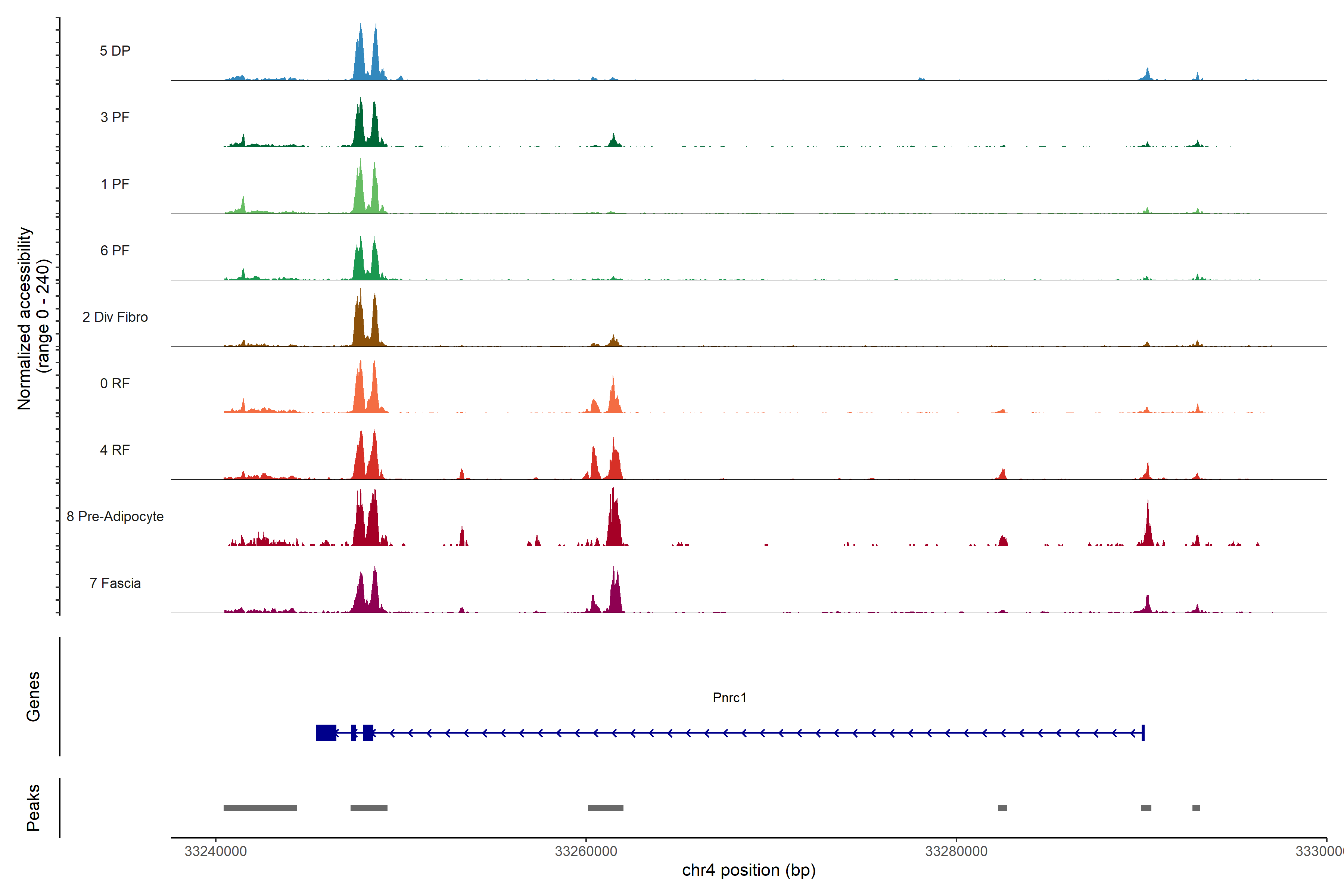Click the 7 Fascia track label
This screenshot has height=896, width=1344.
click(115, 583)
